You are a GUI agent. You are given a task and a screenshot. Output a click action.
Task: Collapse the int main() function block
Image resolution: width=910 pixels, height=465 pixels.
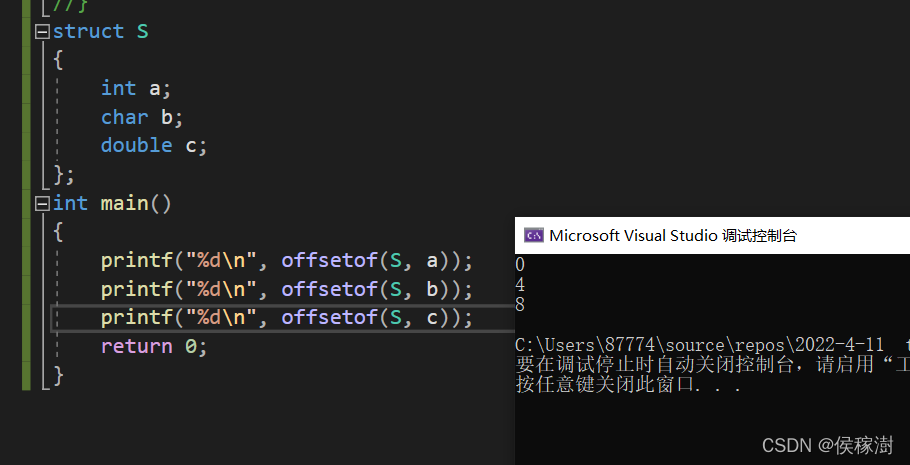42,204
